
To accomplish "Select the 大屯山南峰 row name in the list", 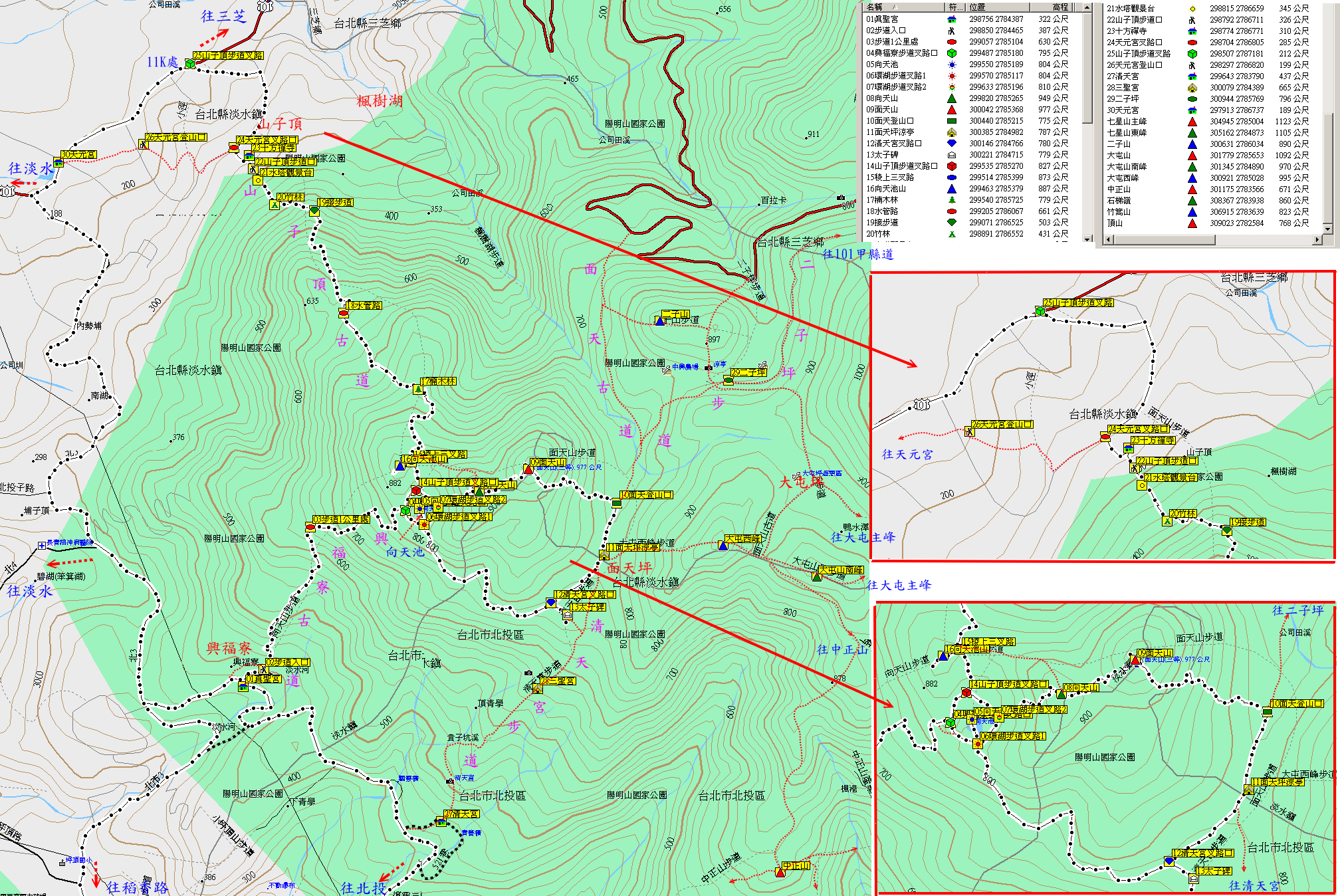I will [x=1127, y=167].
